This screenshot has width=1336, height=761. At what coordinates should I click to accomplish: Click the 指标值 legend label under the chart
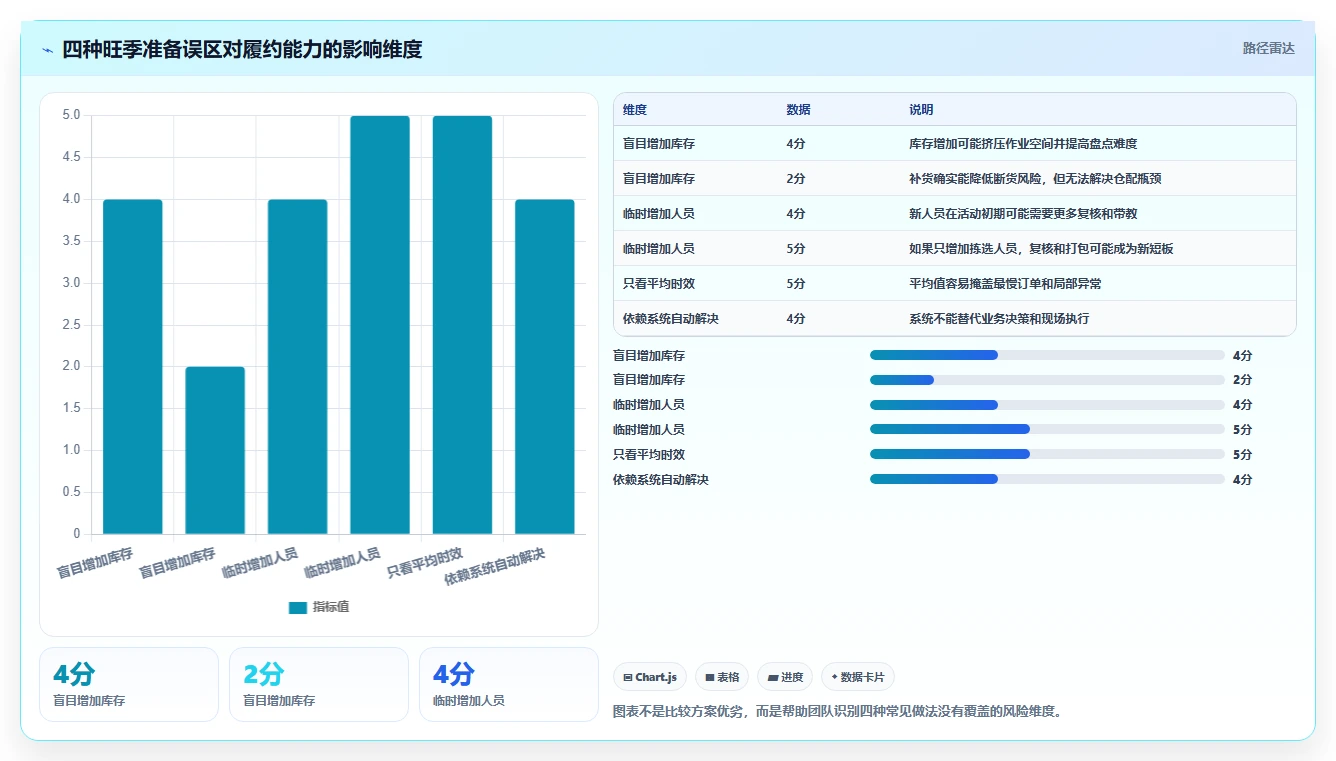click(x=331, y=607)
